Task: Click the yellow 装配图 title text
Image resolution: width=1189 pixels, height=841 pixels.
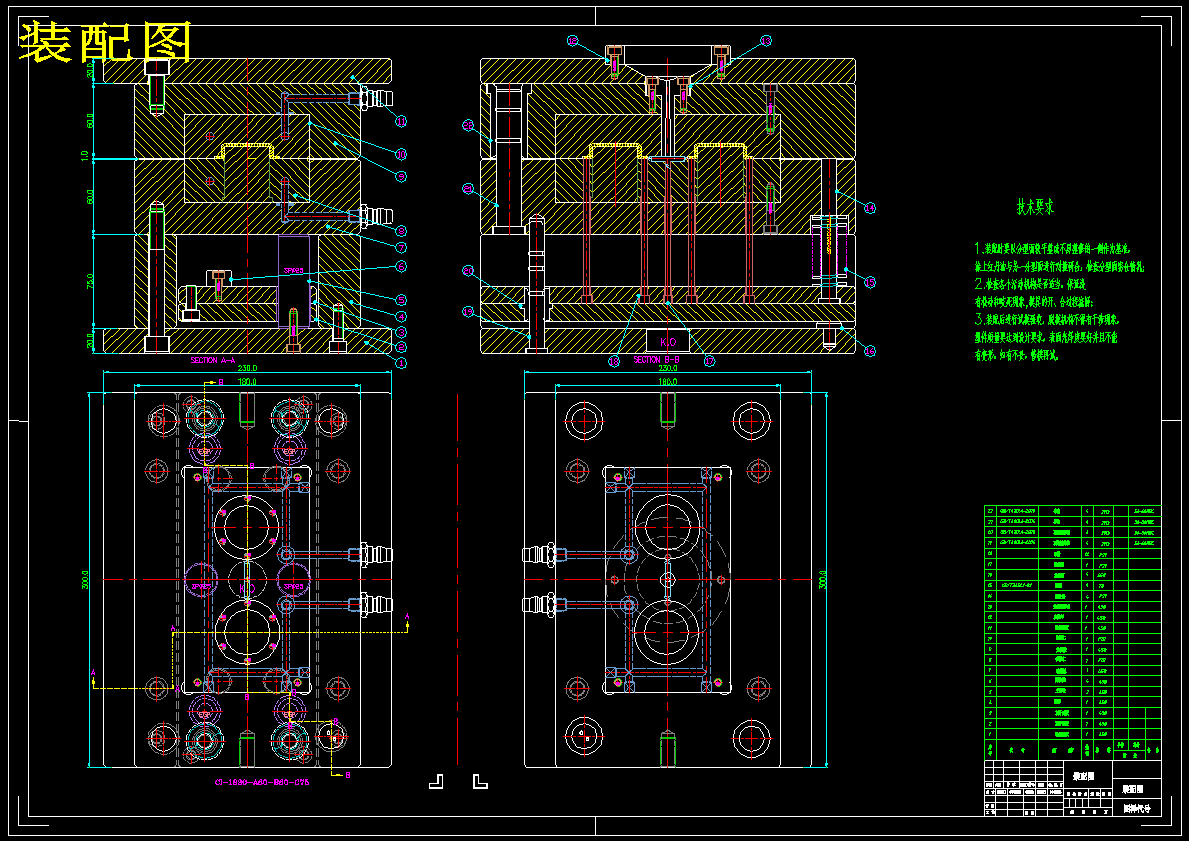Action: coord(105,42)
